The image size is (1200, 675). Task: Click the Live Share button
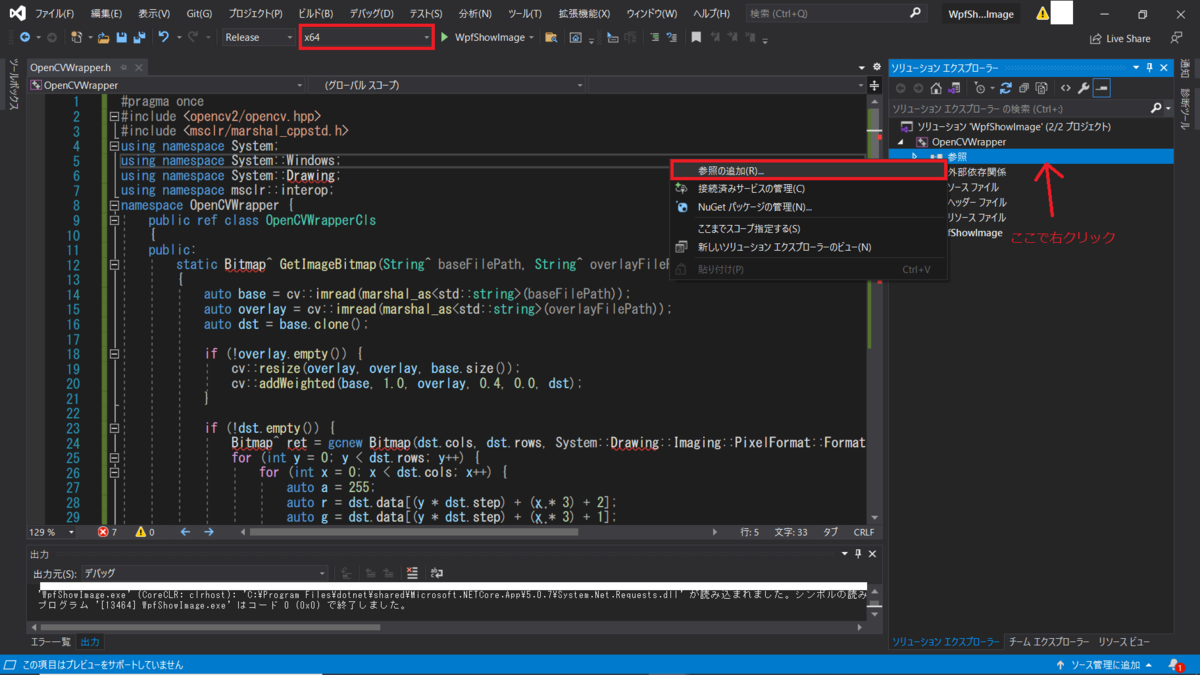(x=1120, y=38)
